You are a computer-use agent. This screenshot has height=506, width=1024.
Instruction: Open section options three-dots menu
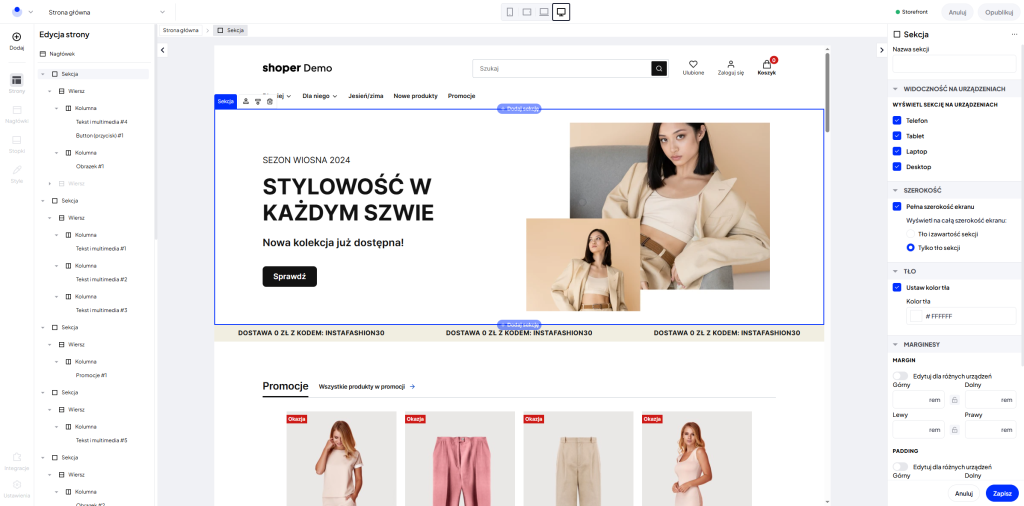coord(1014,34)
